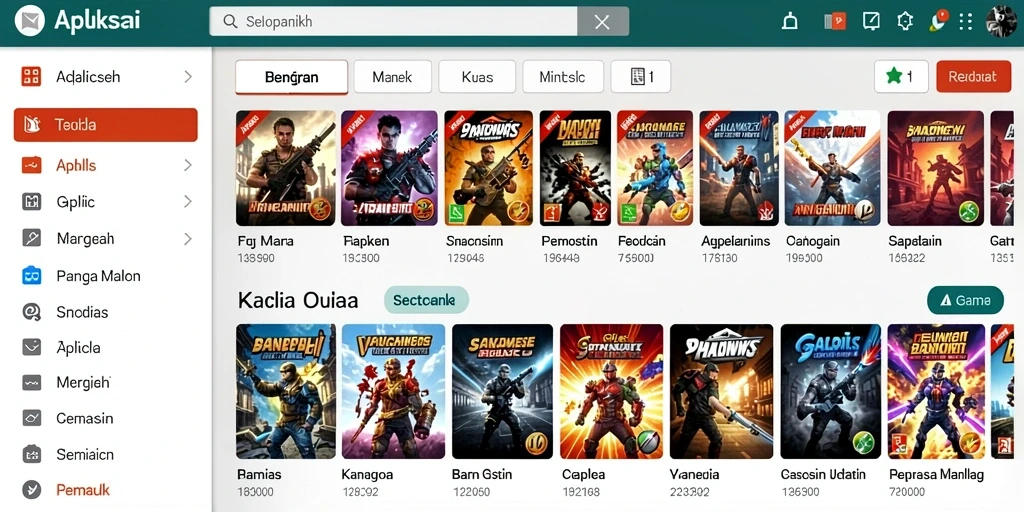This screenshot has width=1024, height=512.
Task: Click the Selopanikh search field
Action: (x=393, y=22)
